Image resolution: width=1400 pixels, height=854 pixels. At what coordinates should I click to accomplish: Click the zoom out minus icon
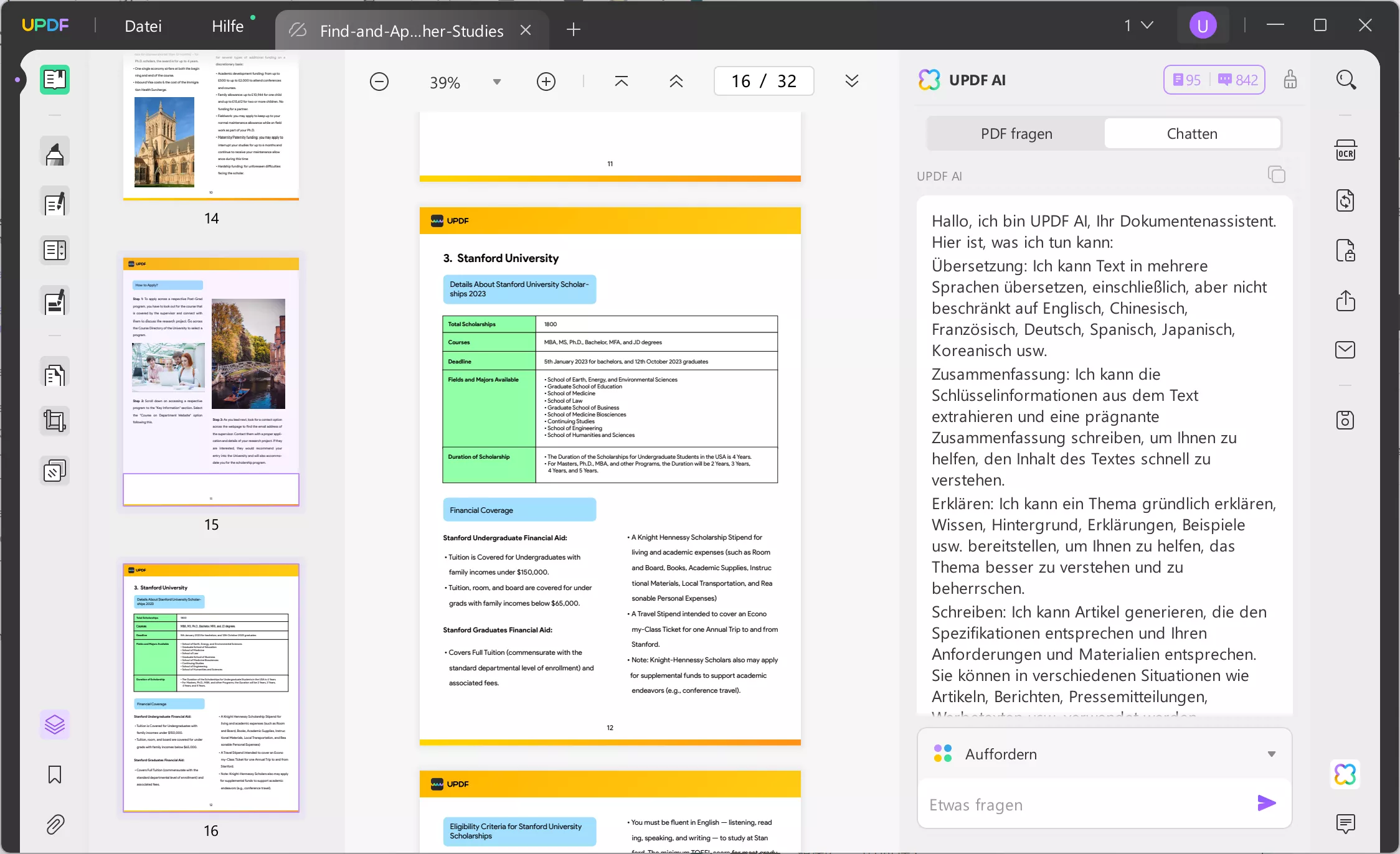click(379, 82)
